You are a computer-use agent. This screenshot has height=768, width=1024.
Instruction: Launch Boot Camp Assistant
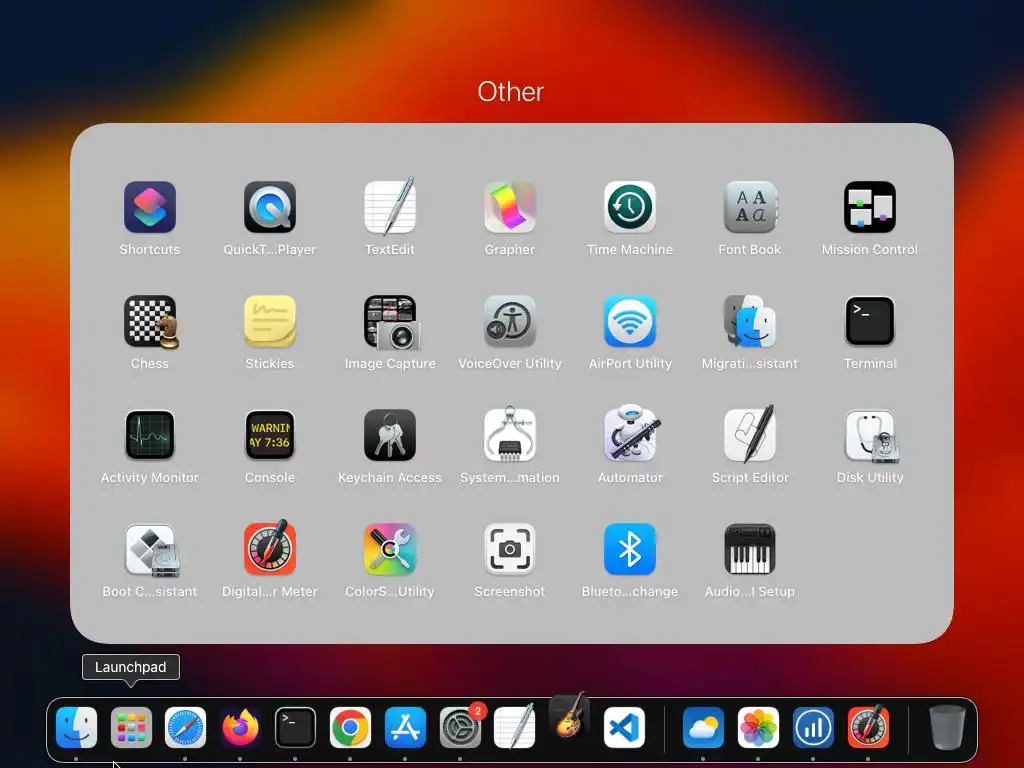pyautogui.click(x=151, y=551)
